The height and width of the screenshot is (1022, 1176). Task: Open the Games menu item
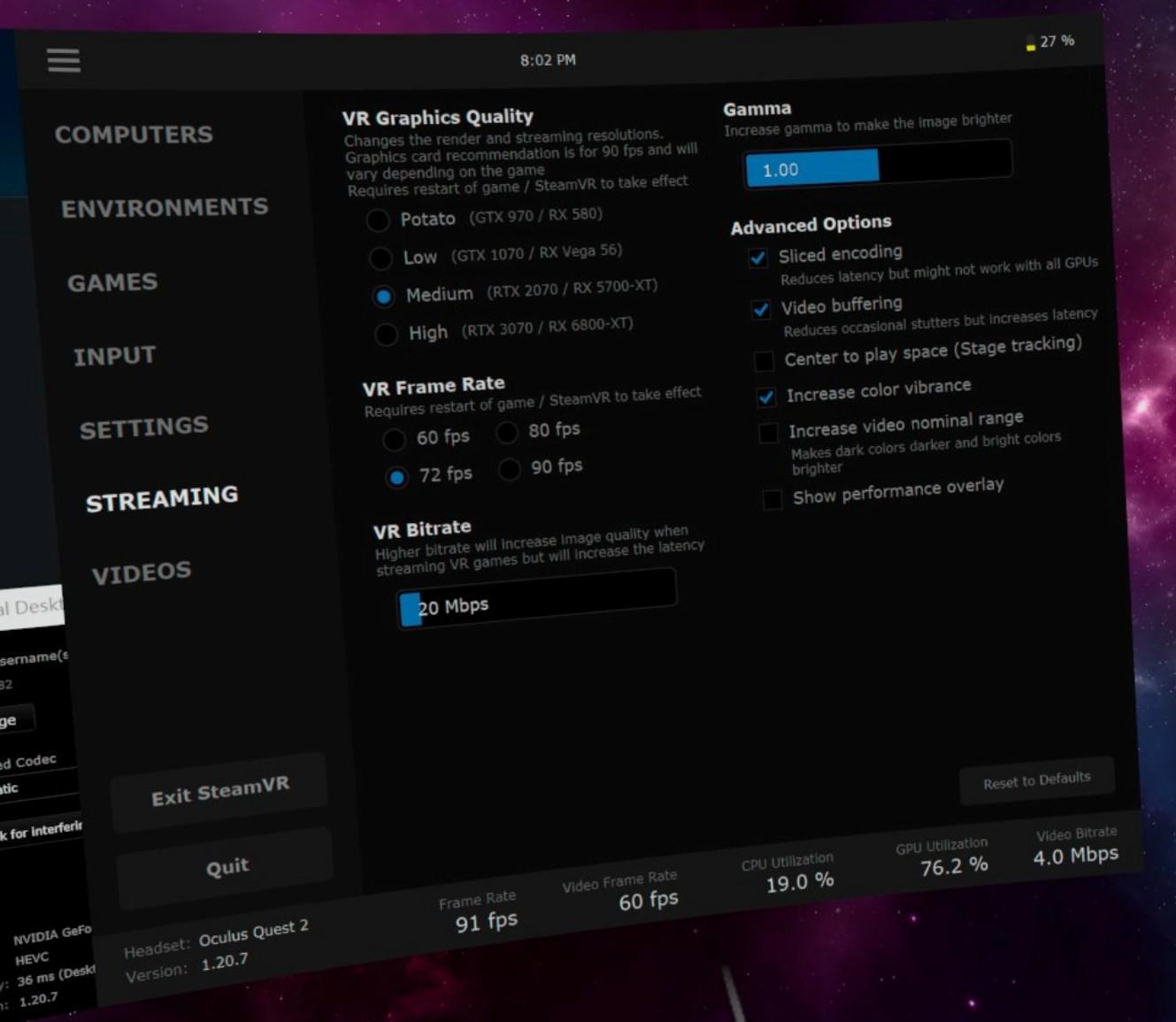pos(112,282)
